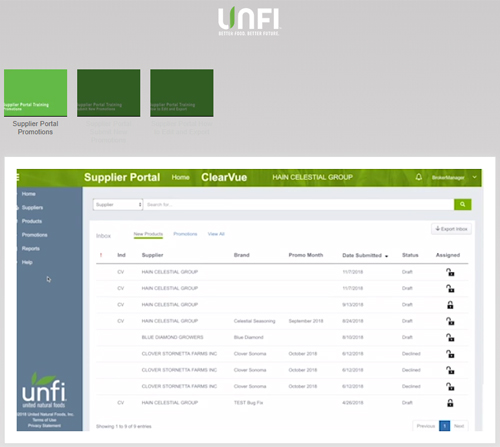
Task: Switch to the New Products inbox tab
Action: pyautogui.click(x=148, y=234)
